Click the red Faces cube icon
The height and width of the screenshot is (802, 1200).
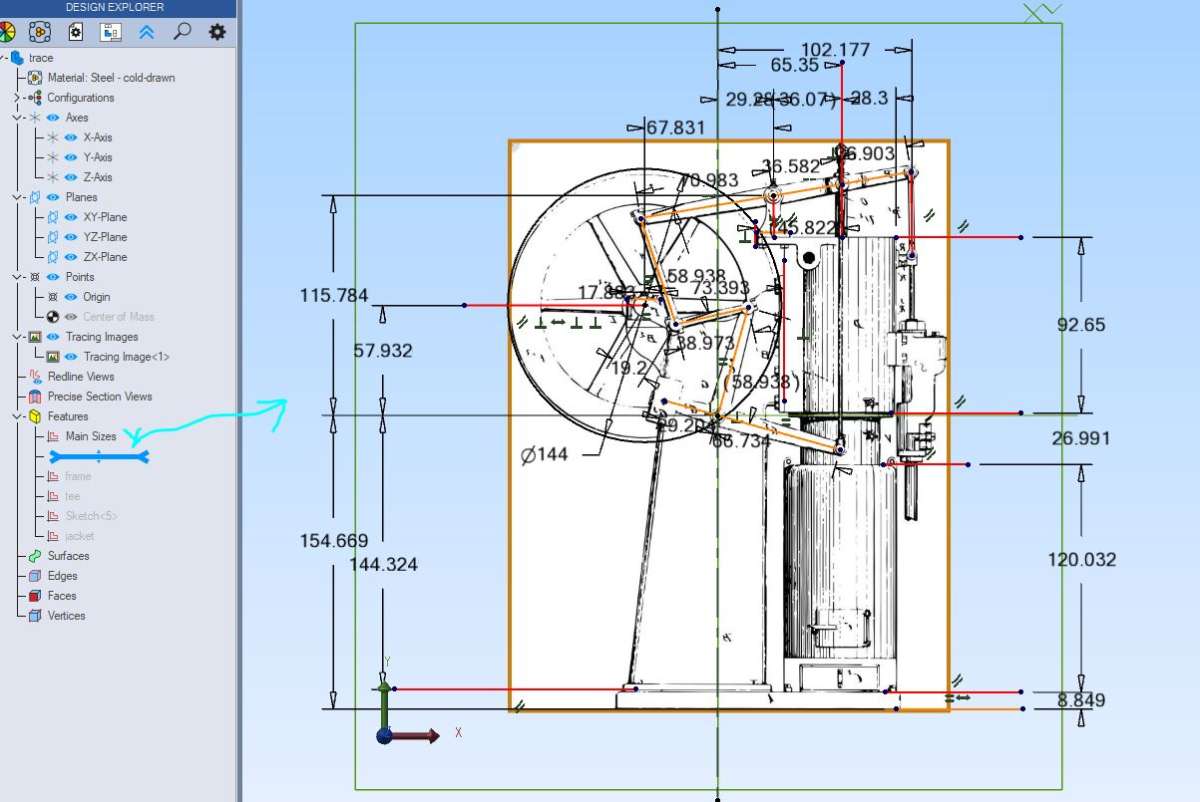click(x=35, y=596)
